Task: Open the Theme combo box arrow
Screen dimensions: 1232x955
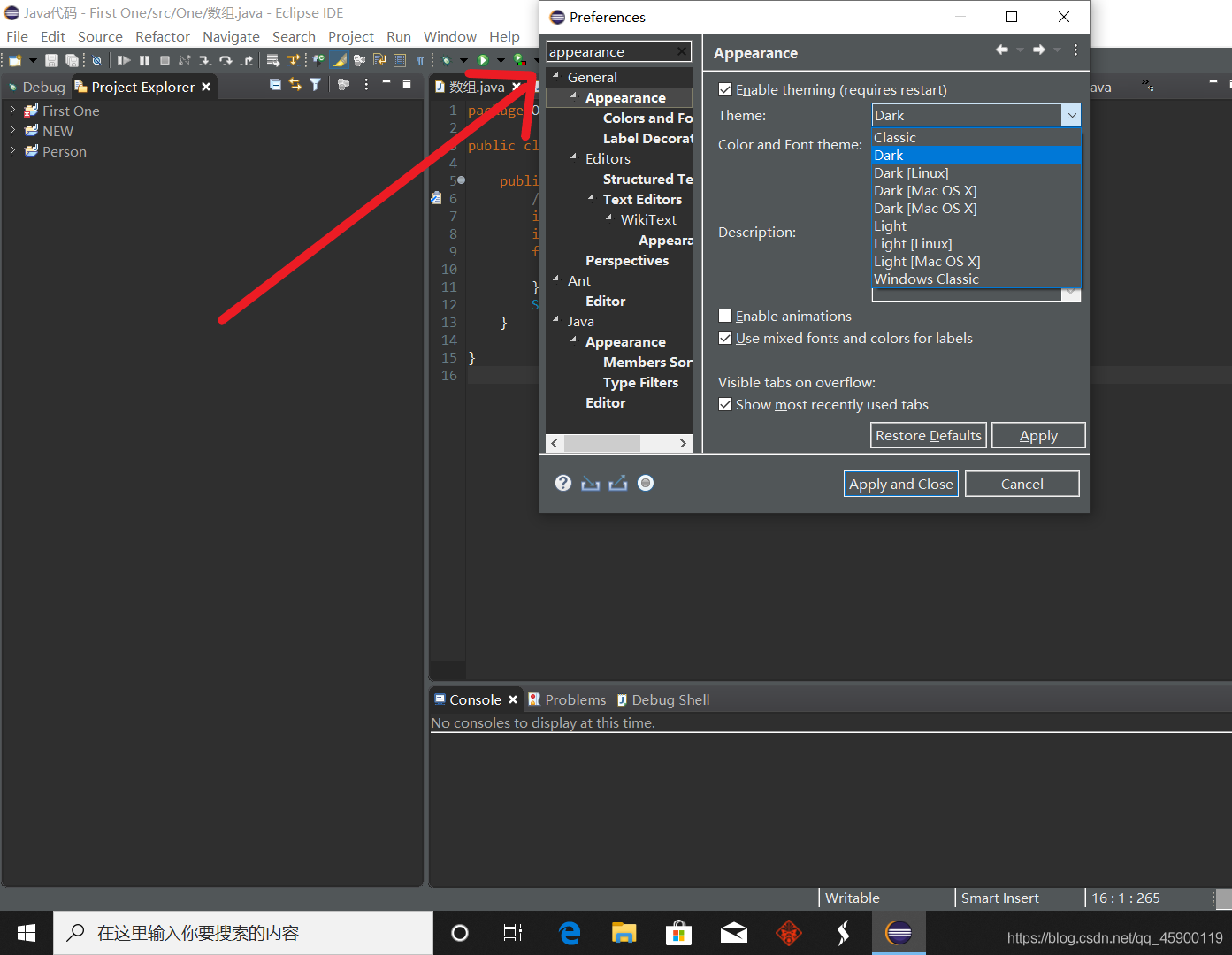Action: (x=1071, y=115)
